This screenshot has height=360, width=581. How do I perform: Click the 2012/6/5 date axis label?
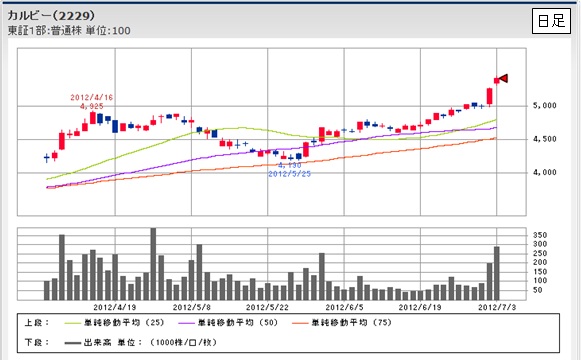[x=344, y=307]
